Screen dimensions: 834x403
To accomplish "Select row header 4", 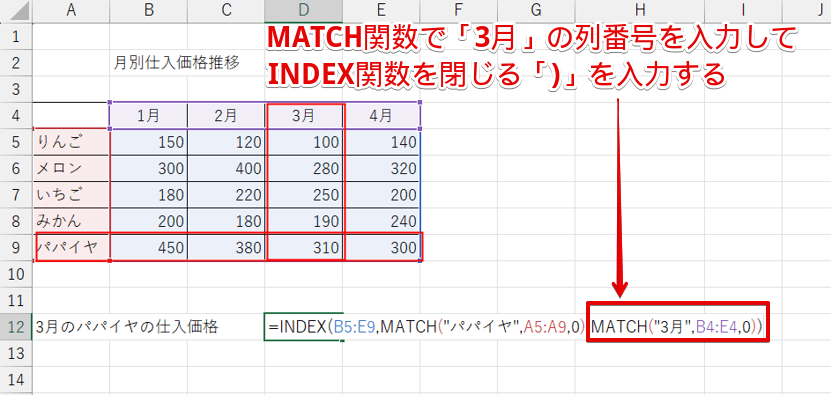I will coord(16,115).
